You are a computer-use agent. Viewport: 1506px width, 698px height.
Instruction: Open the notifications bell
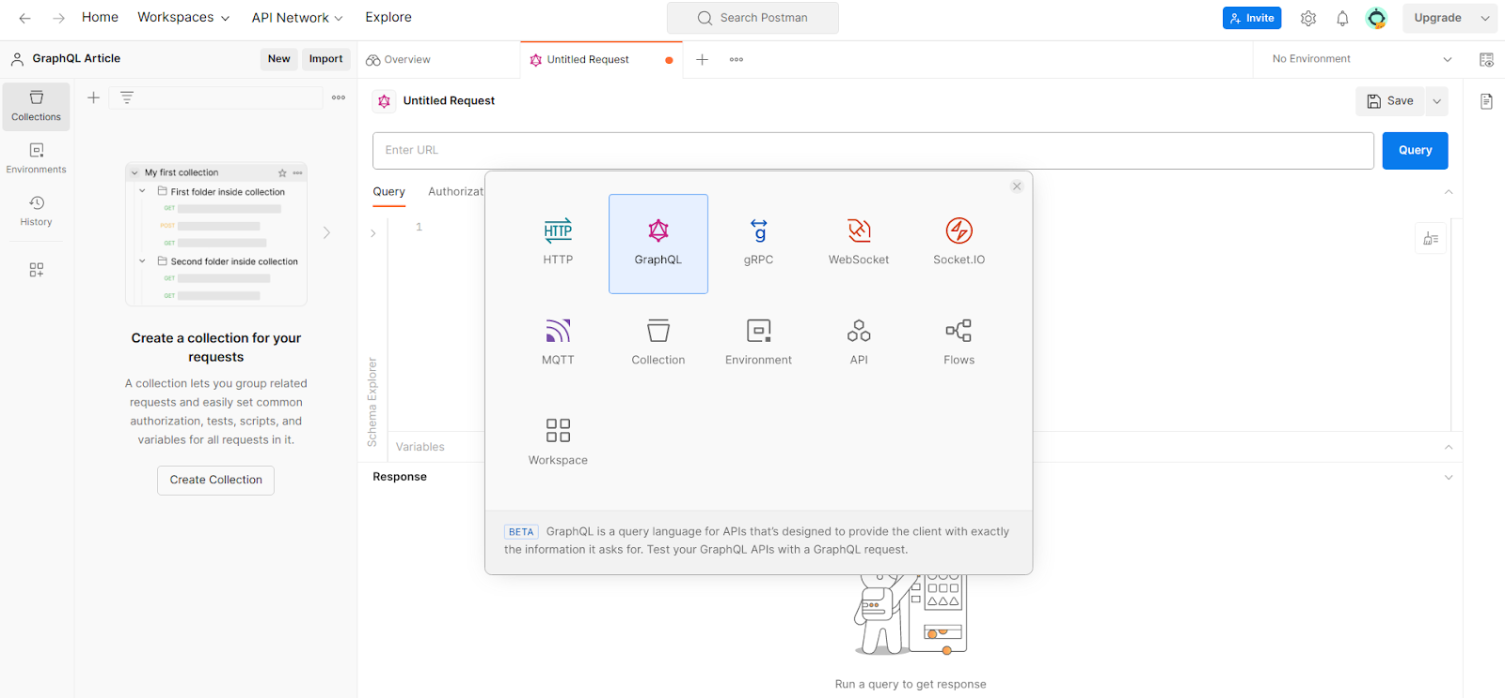click(x=1343, y=18)
